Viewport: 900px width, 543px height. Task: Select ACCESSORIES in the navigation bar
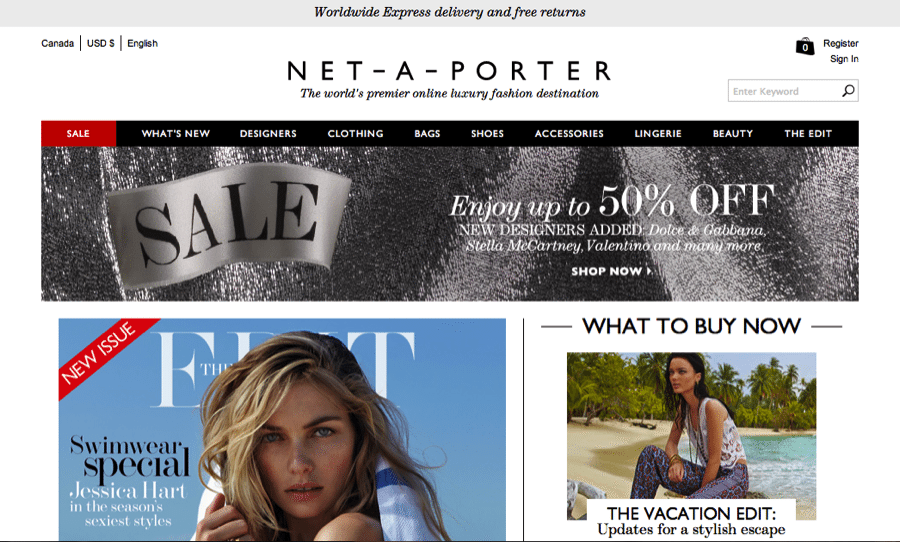(569, 134)
